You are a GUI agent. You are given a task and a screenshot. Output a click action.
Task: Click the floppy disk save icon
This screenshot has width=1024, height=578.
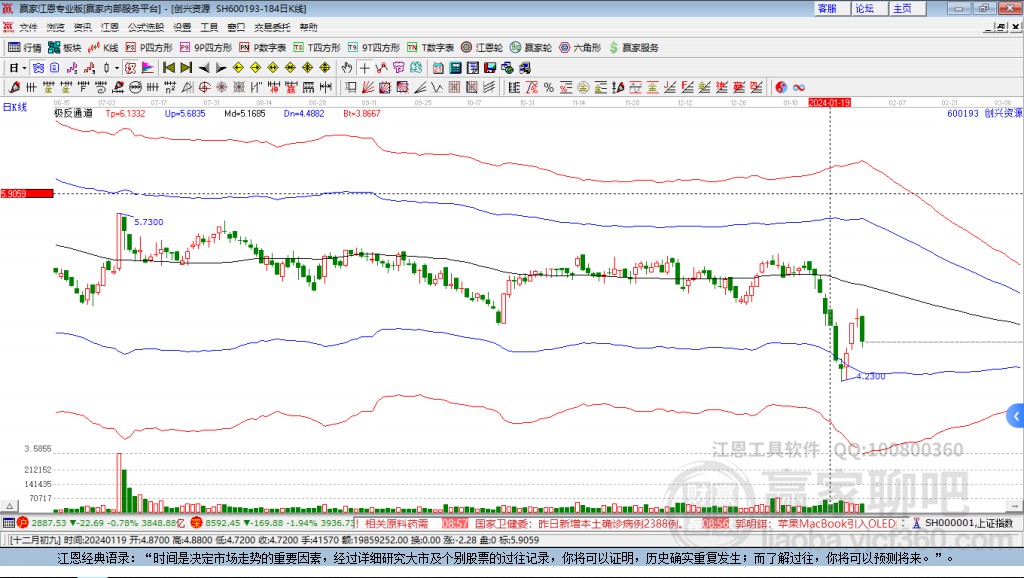tap(490, 68)
